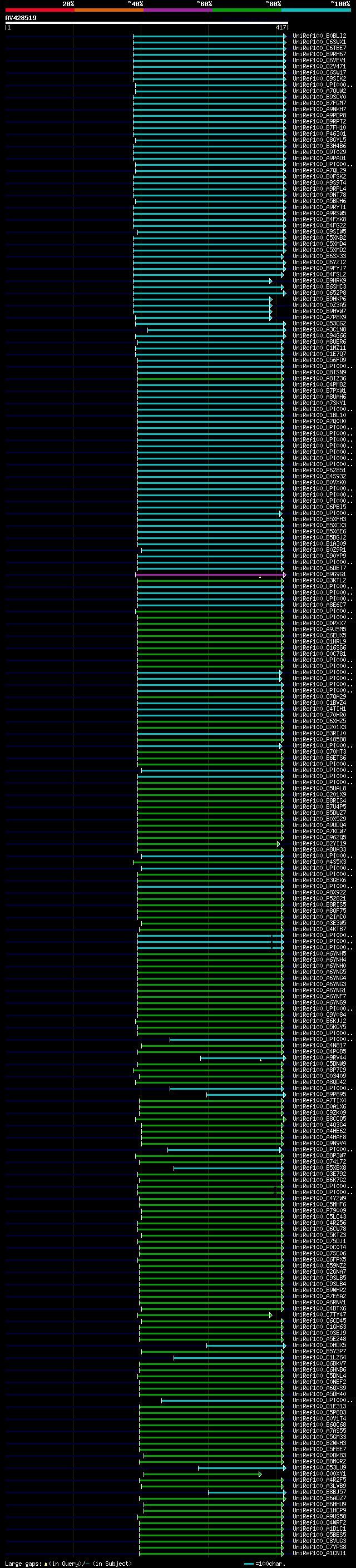Select the UniRef100_Q9Y084 label
This screenshot has height=1568, width=356.
[x=319, y=1015]
